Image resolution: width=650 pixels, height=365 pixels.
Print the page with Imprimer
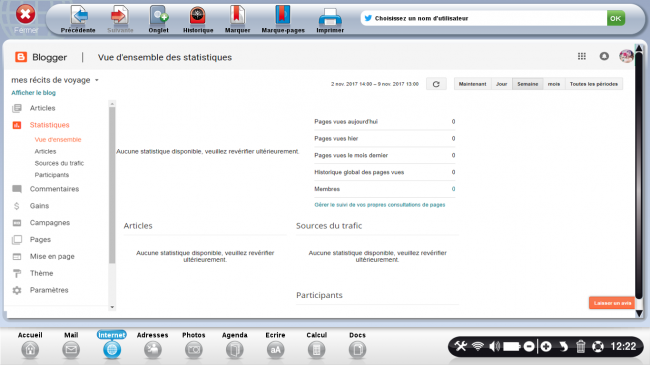tap(330, 19)
